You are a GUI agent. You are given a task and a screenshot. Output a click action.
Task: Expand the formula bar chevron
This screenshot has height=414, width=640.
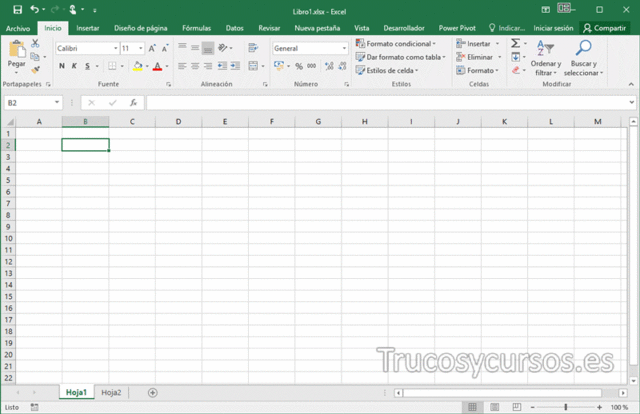(x=631, y=102)
